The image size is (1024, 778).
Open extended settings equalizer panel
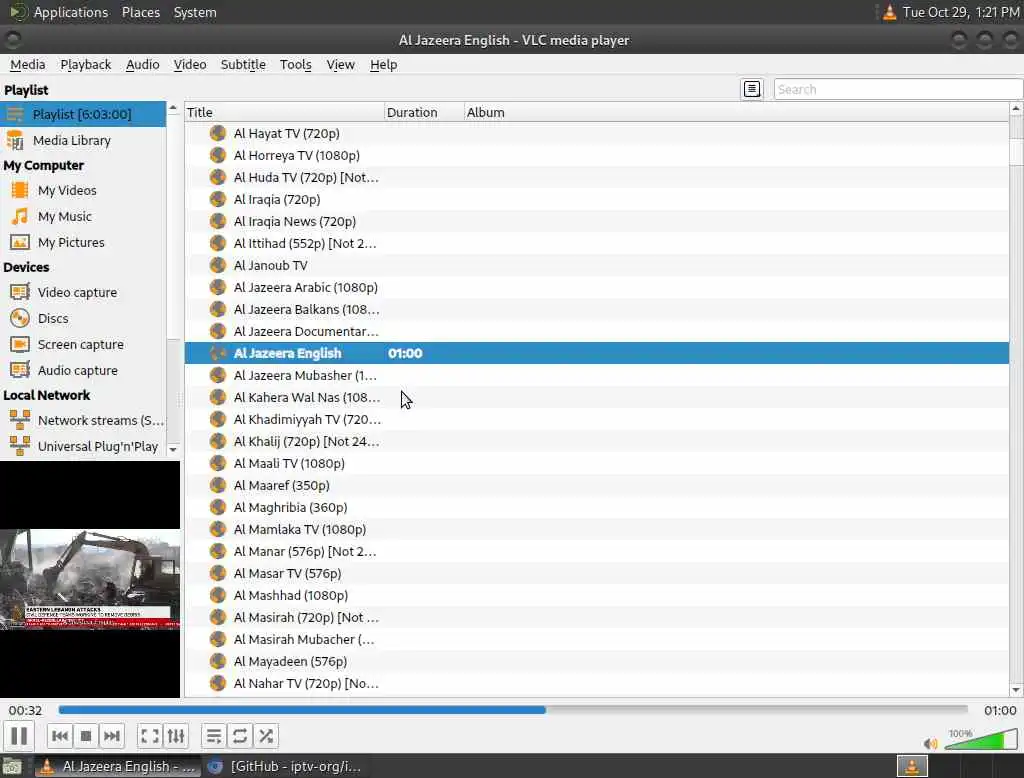(x=176, y=736)
